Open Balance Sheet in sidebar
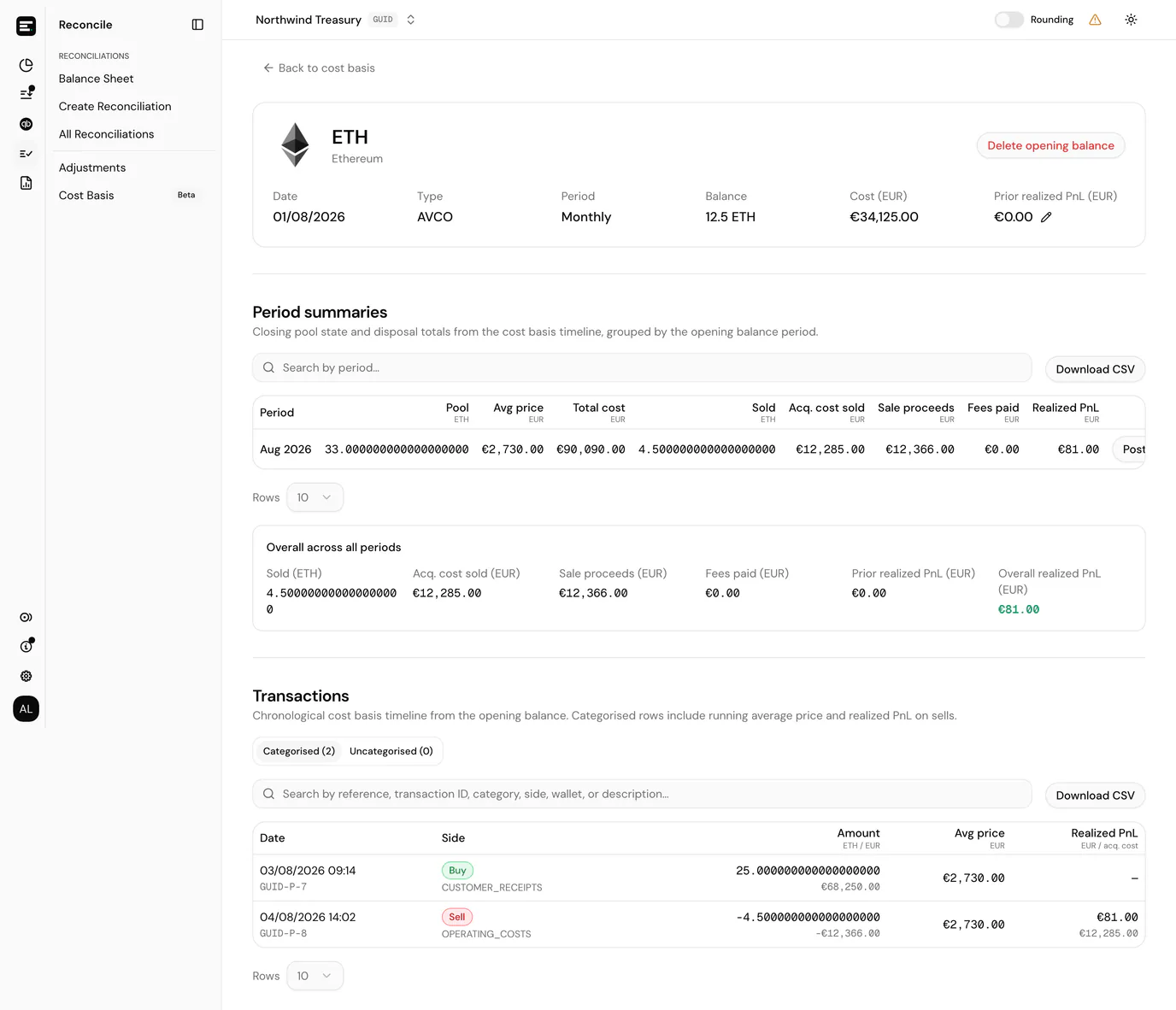 [97, 79]
